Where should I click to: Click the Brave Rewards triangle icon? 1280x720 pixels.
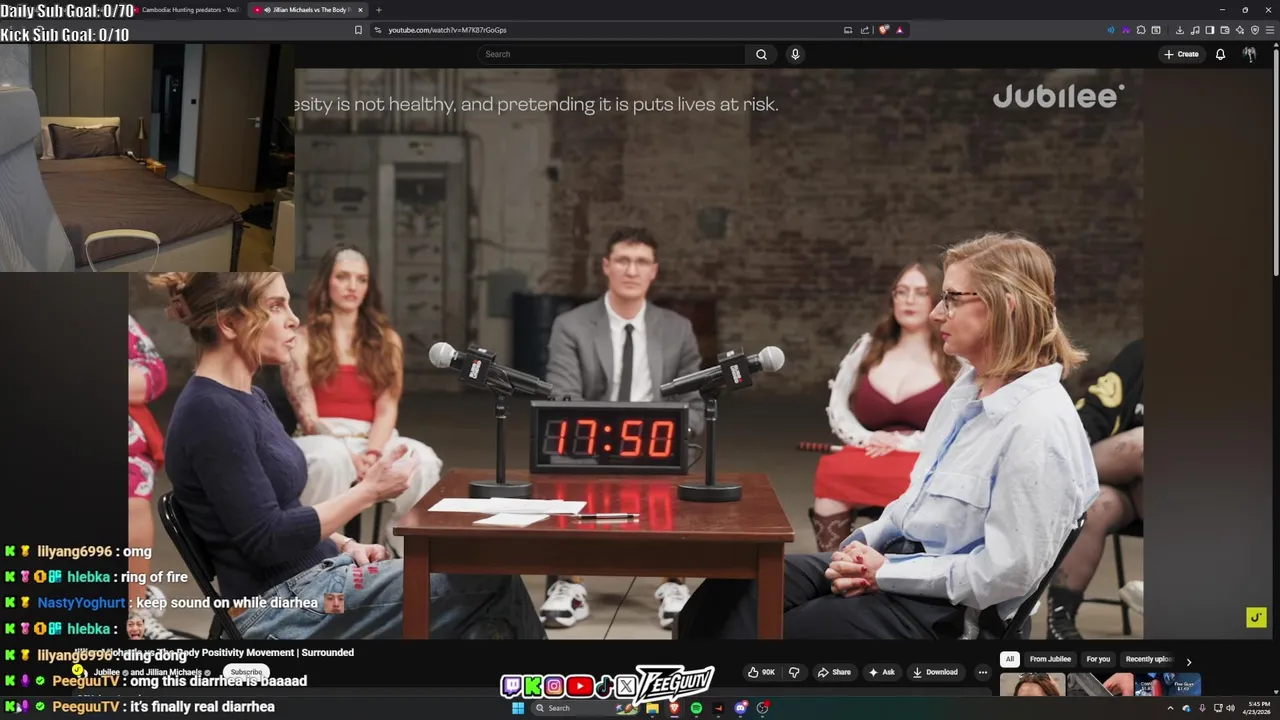[899, 30]
